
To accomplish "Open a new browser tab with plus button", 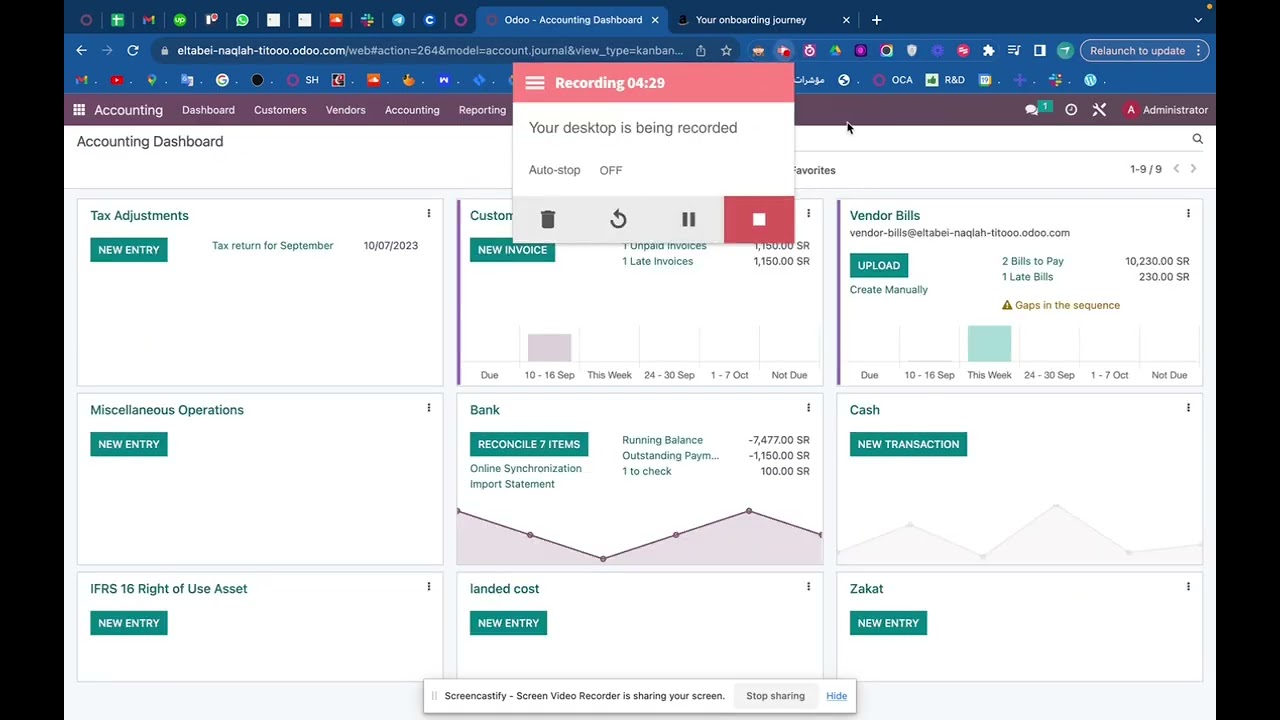I will coord(876,20).
